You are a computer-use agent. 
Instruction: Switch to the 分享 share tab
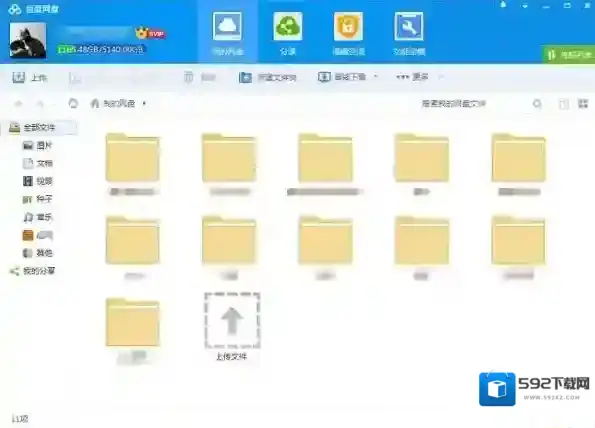[288, 33]
